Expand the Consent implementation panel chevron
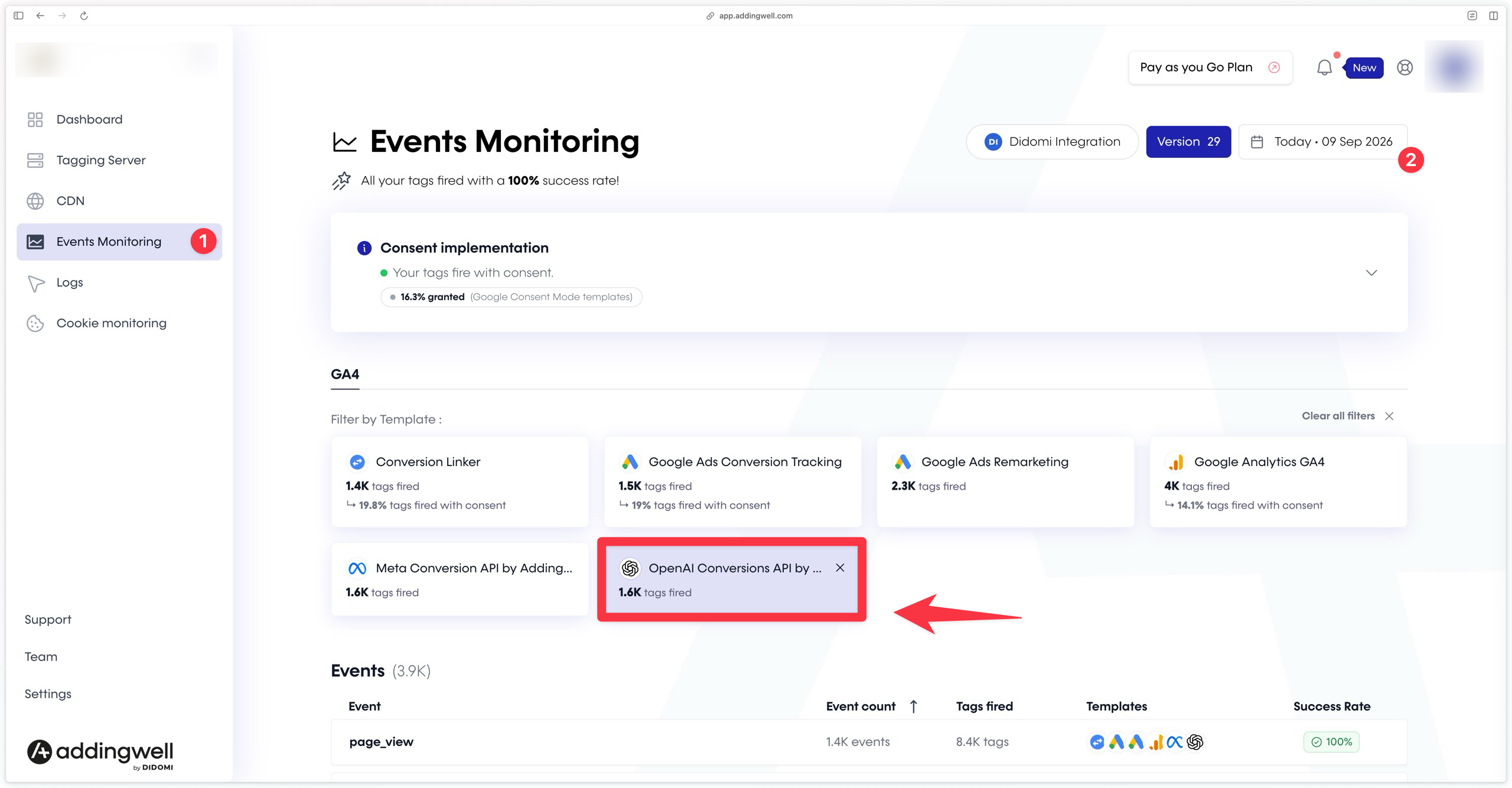 tap(1371, 272)
